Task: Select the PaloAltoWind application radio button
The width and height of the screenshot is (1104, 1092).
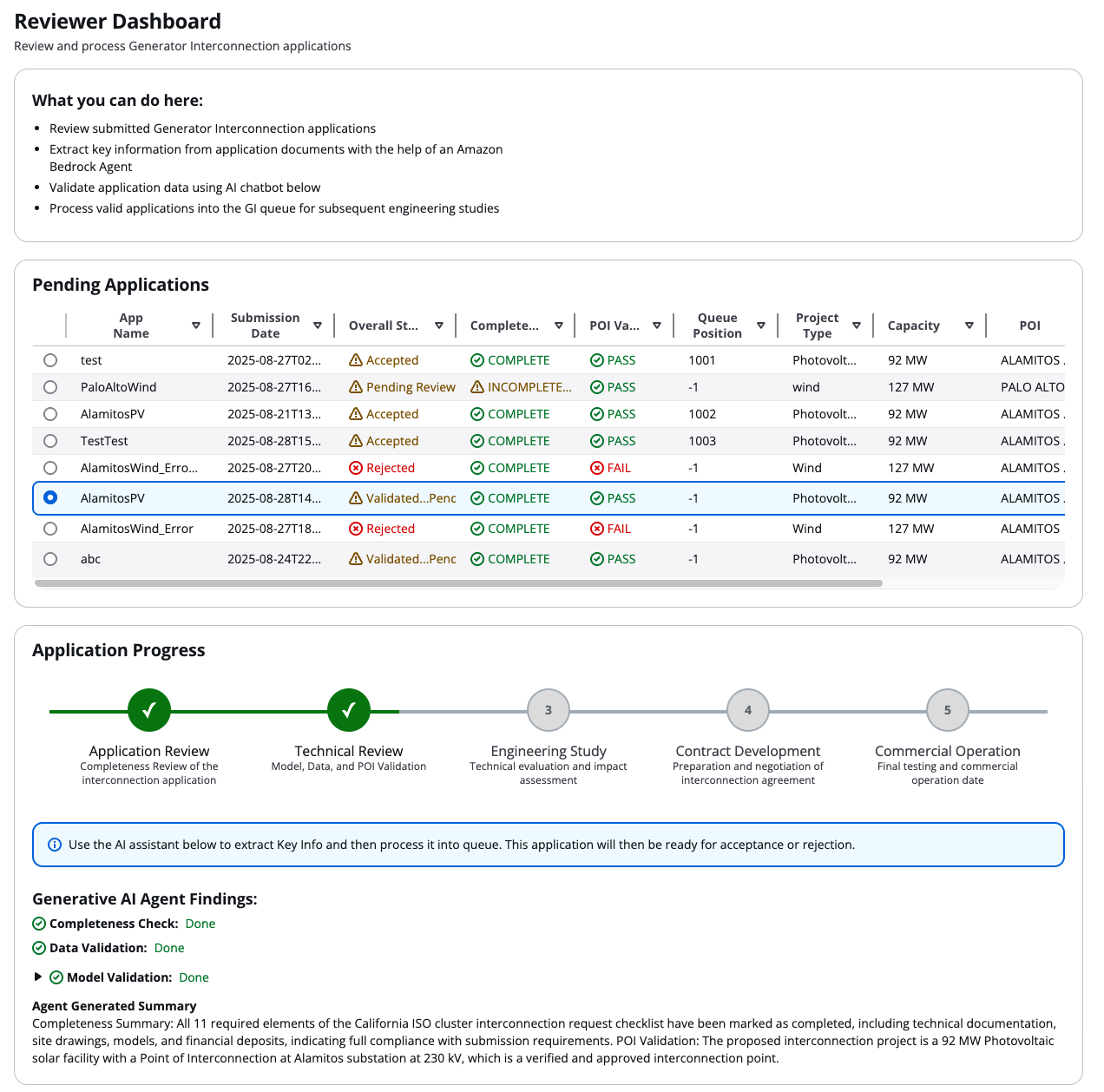Action: (x=50, y=387)
